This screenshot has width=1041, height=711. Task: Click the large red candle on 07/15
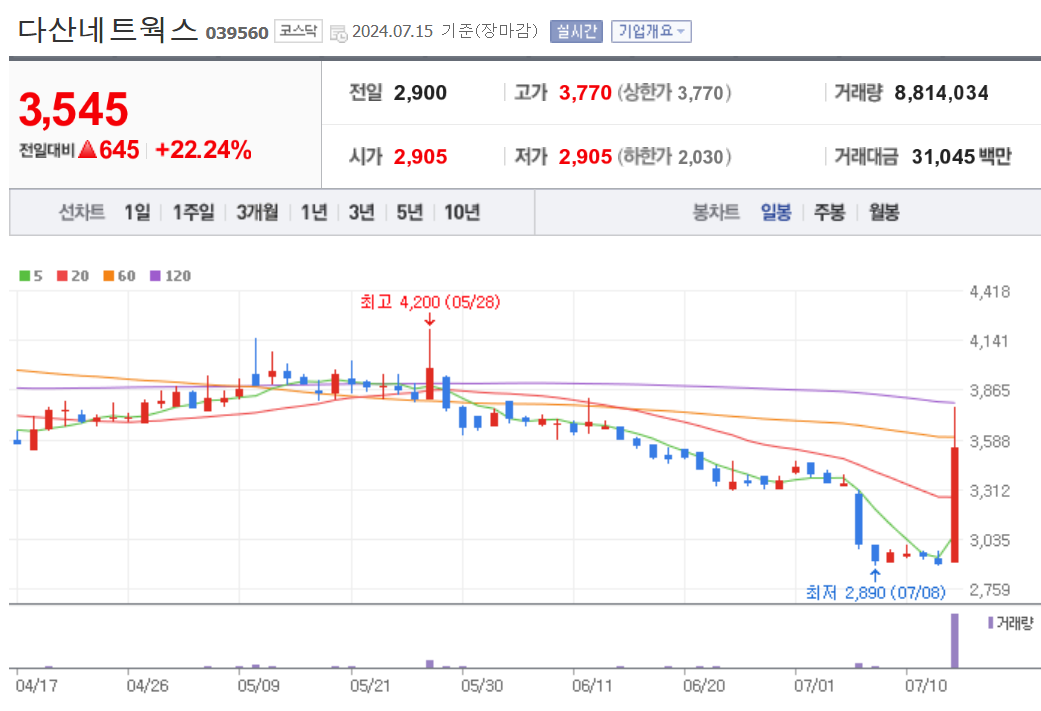click(955, 505)
